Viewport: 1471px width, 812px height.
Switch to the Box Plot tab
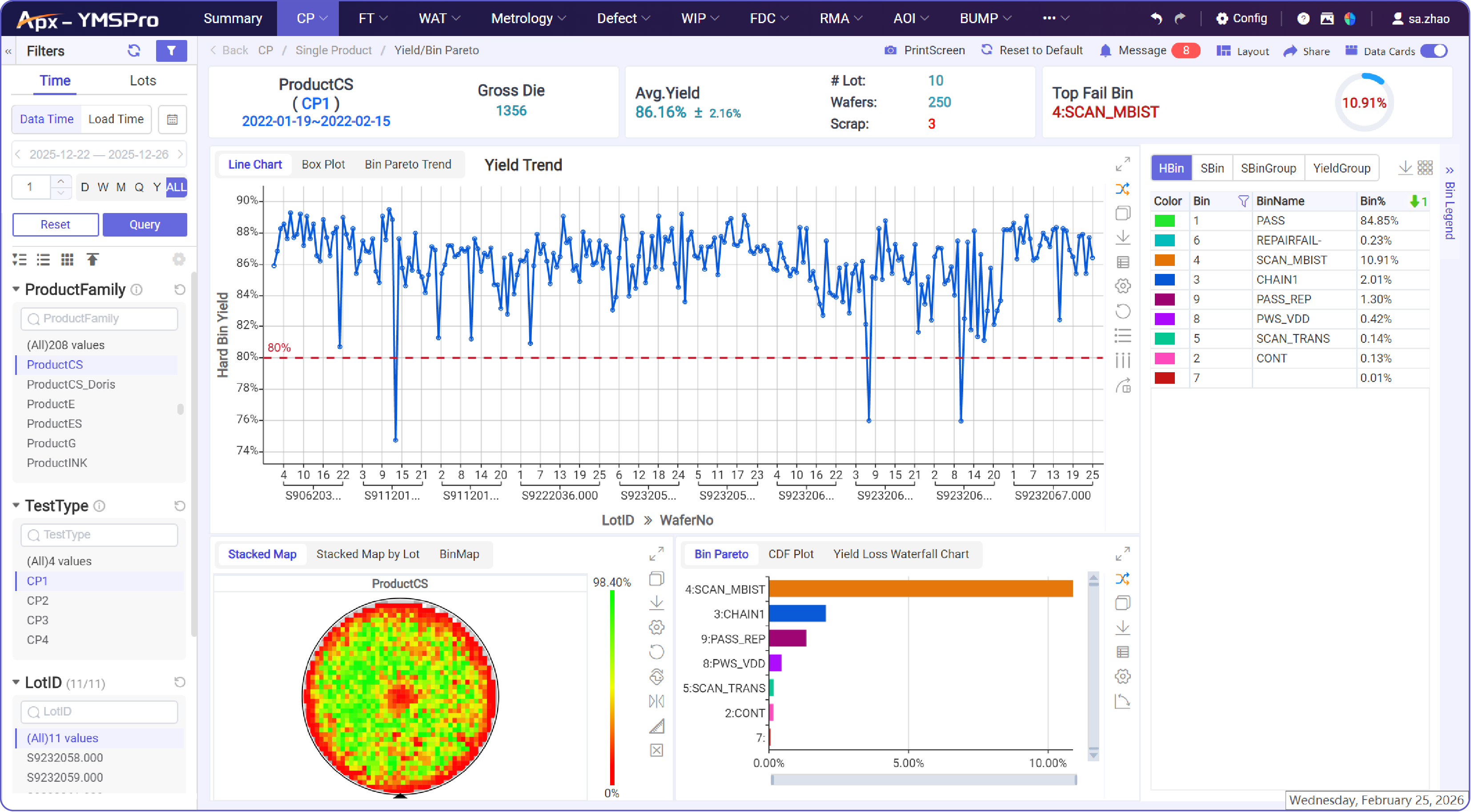(x=323, y=164)
